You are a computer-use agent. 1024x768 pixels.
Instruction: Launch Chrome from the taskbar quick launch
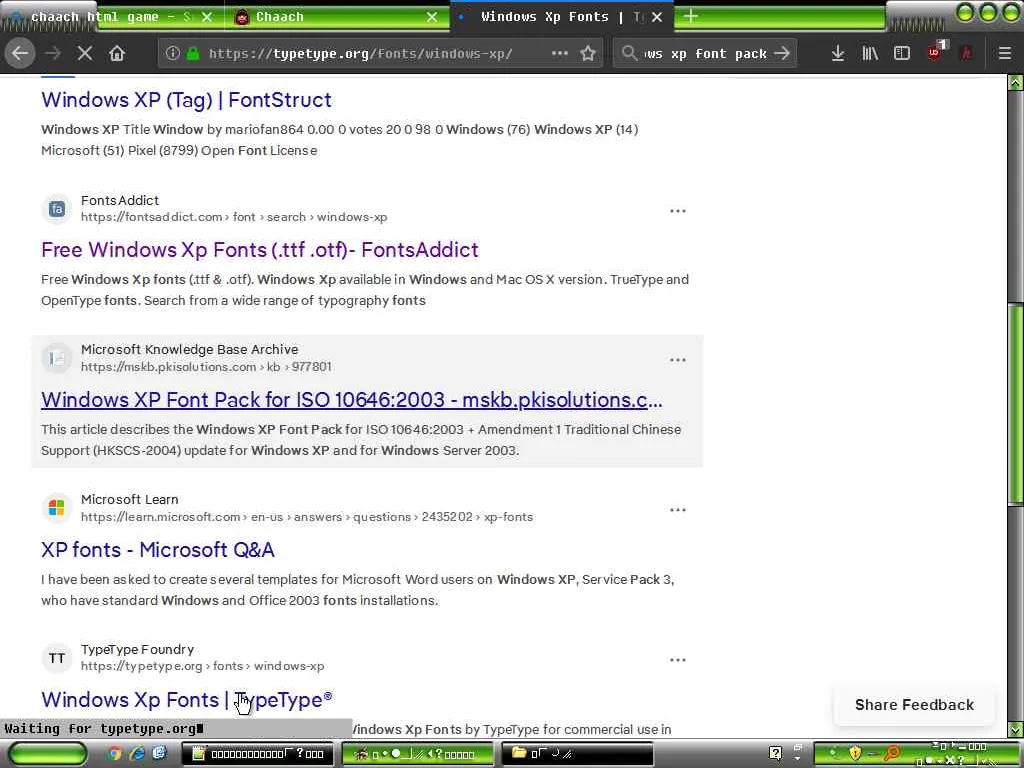(115, 753)
